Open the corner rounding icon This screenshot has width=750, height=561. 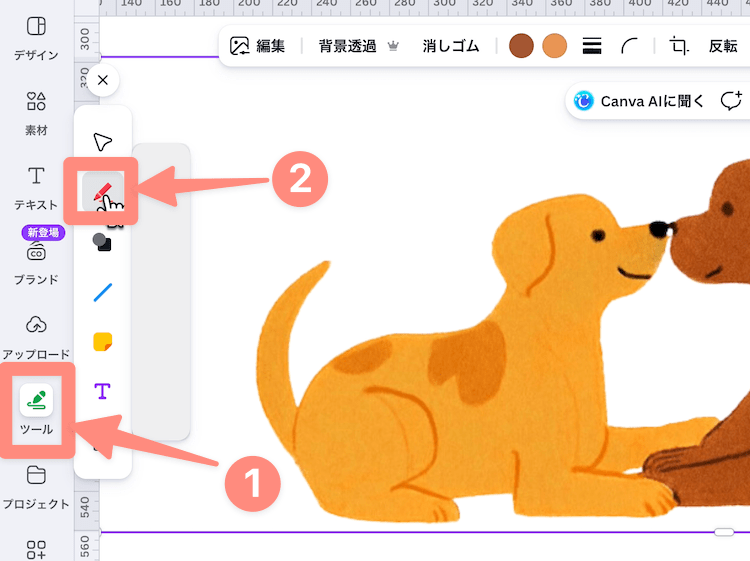click(629, 46)
